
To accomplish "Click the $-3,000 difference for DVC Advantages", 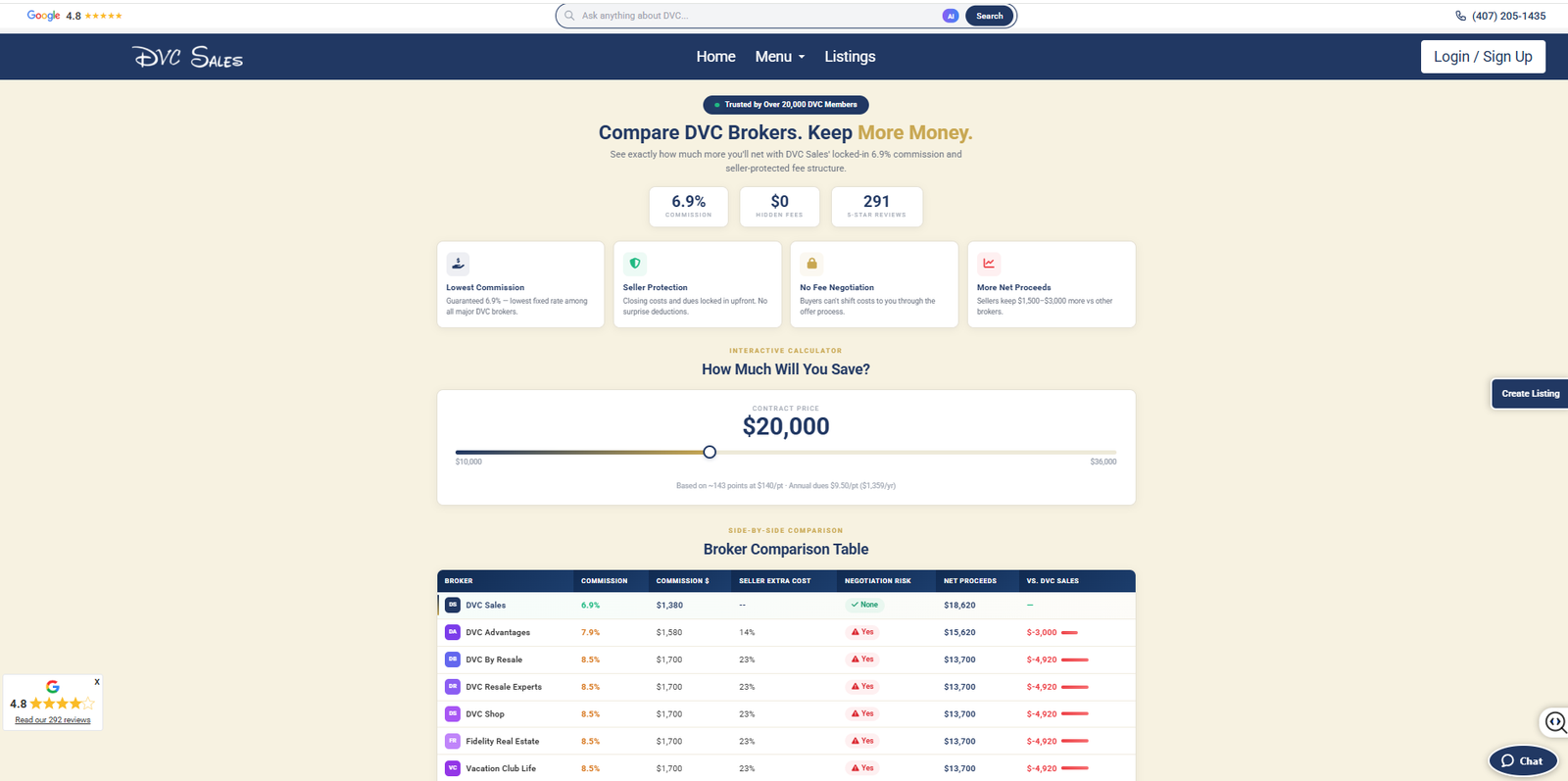I will coord(1042,633).
